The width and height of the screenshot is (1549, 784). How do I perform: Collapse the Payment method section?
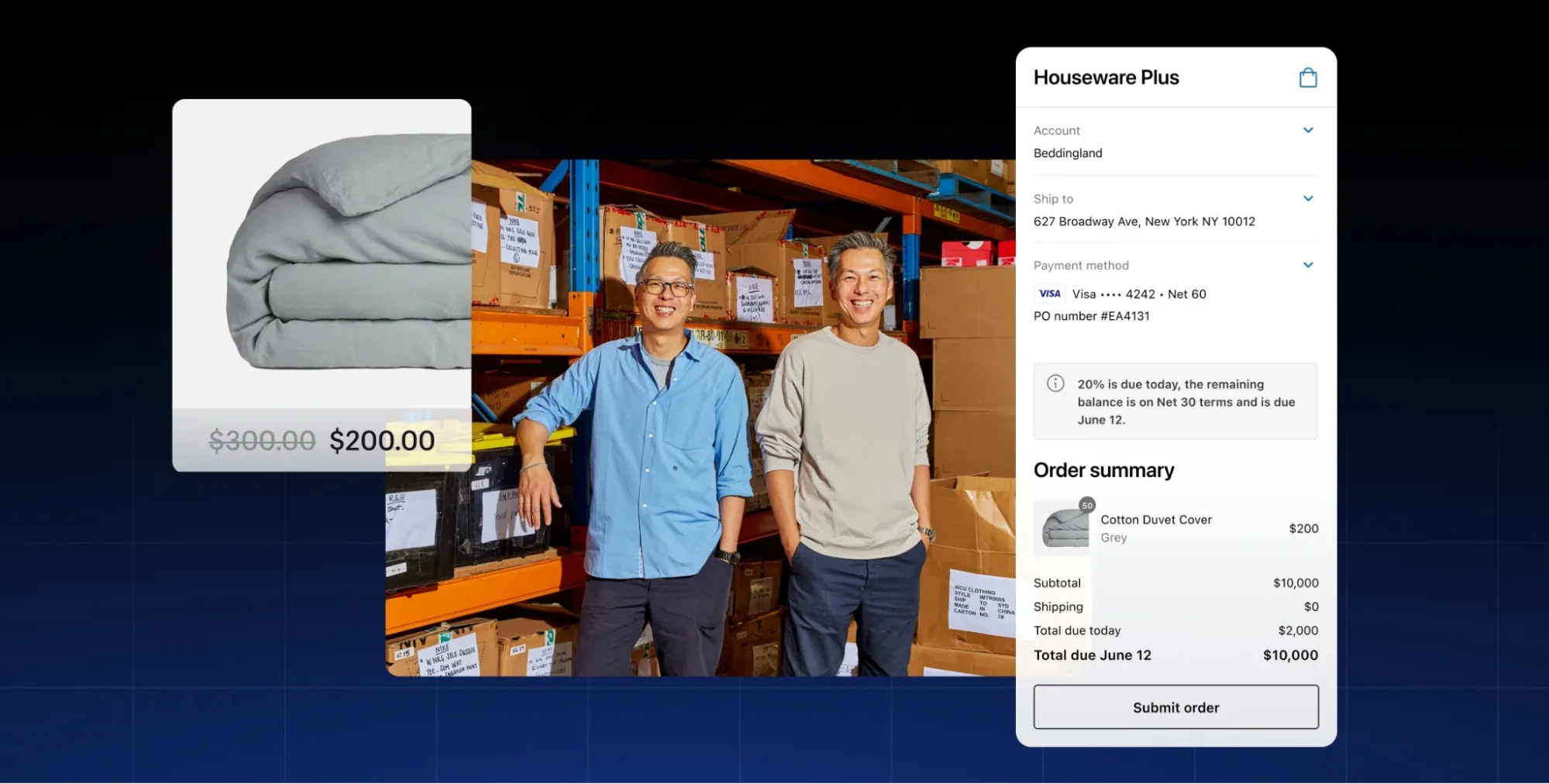(x=1309, y=265)
